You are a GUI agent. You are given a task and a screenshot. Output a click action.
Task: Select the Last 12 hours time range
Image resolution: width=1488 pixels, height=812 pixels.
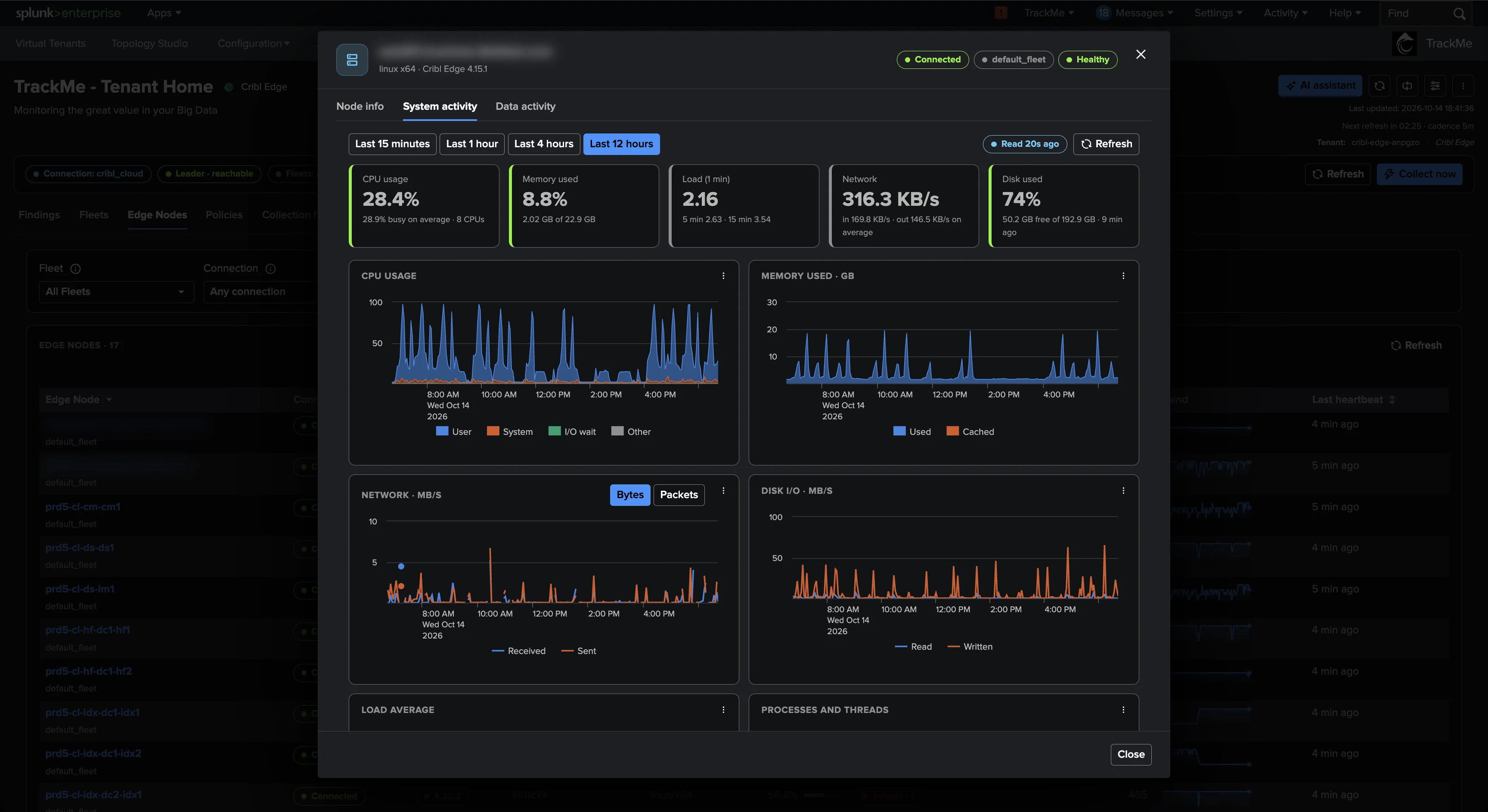(x=621, y=144)
